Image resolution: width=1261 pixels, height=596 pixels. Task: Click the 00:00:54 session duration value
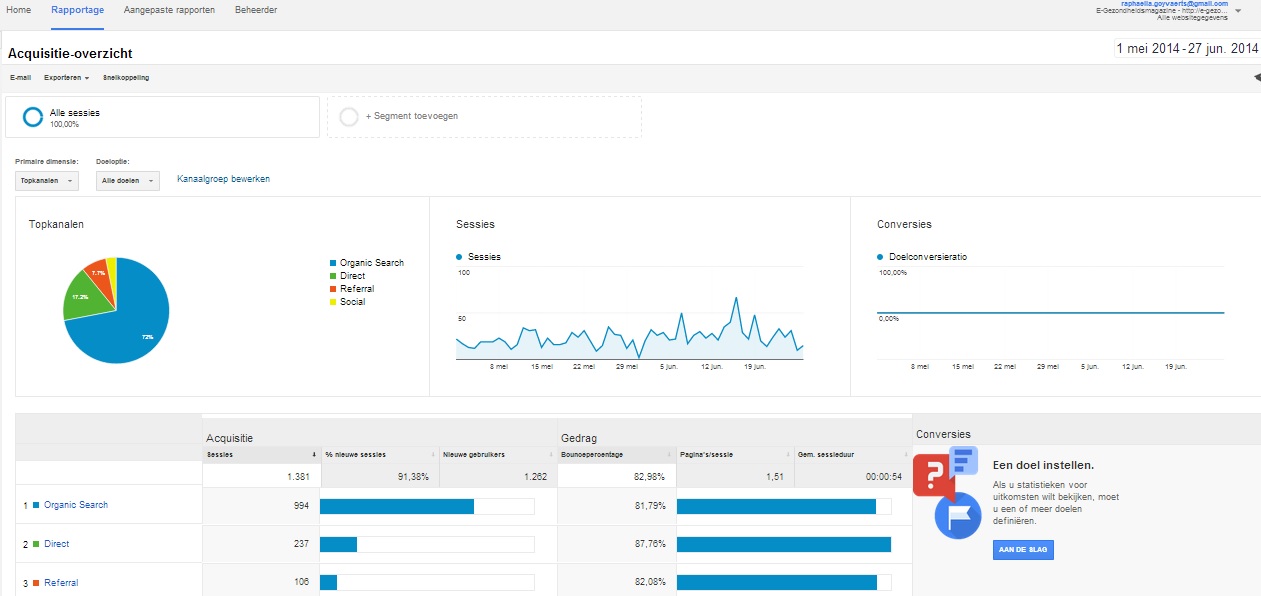(884, 477)
